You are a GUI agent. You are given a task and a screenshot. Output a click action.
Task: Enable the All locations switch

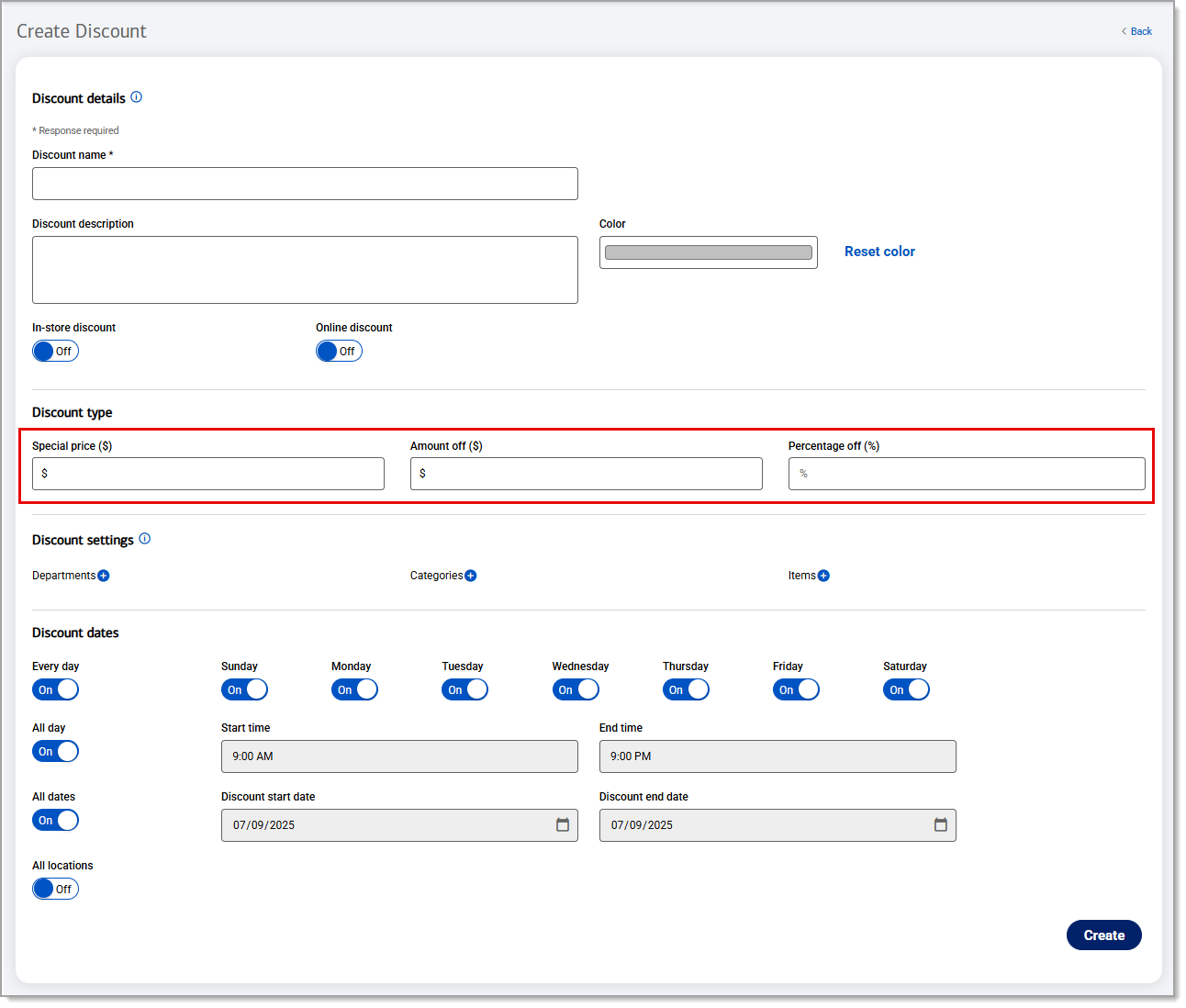pyautogui.click(x=55, y=889)
